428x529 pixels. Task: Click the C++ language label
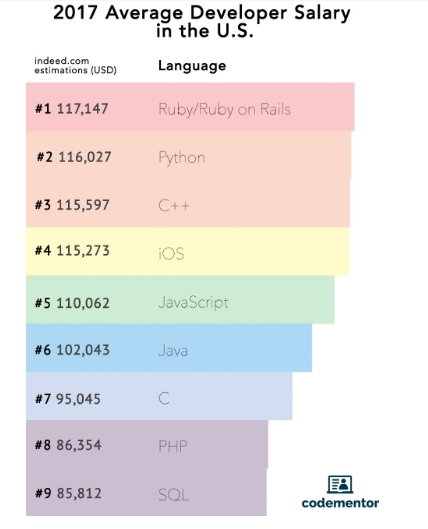[x=174, y=205]
